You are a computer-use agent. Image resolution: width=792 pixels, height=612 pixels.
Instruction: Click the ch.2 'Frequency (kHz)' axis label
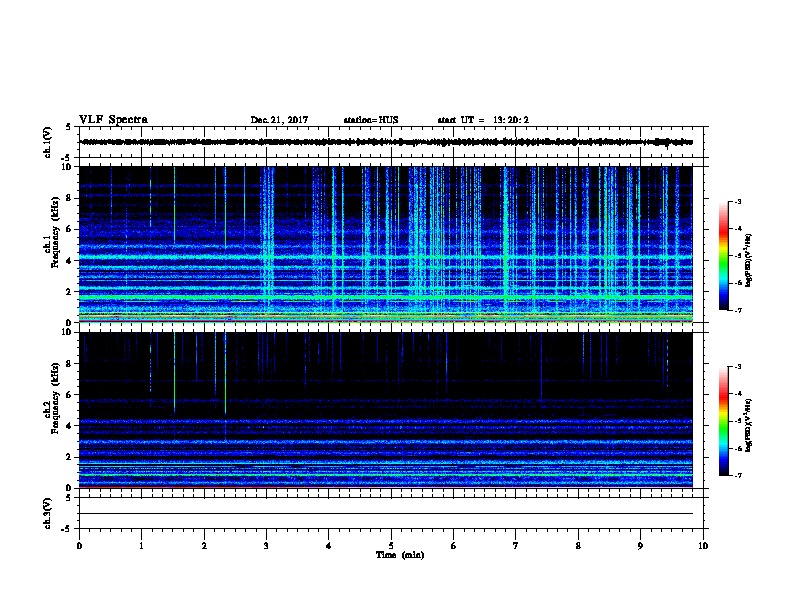(x=55, y=398)
